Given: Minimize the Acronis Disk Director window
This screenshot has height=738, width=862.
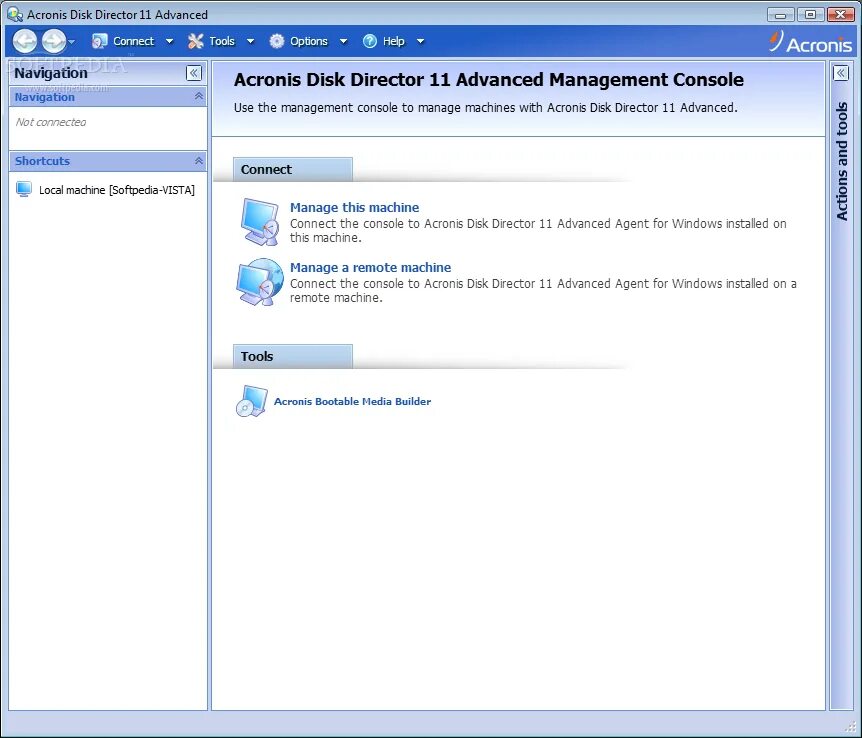Looking at the screenshot, I should 781,14.
